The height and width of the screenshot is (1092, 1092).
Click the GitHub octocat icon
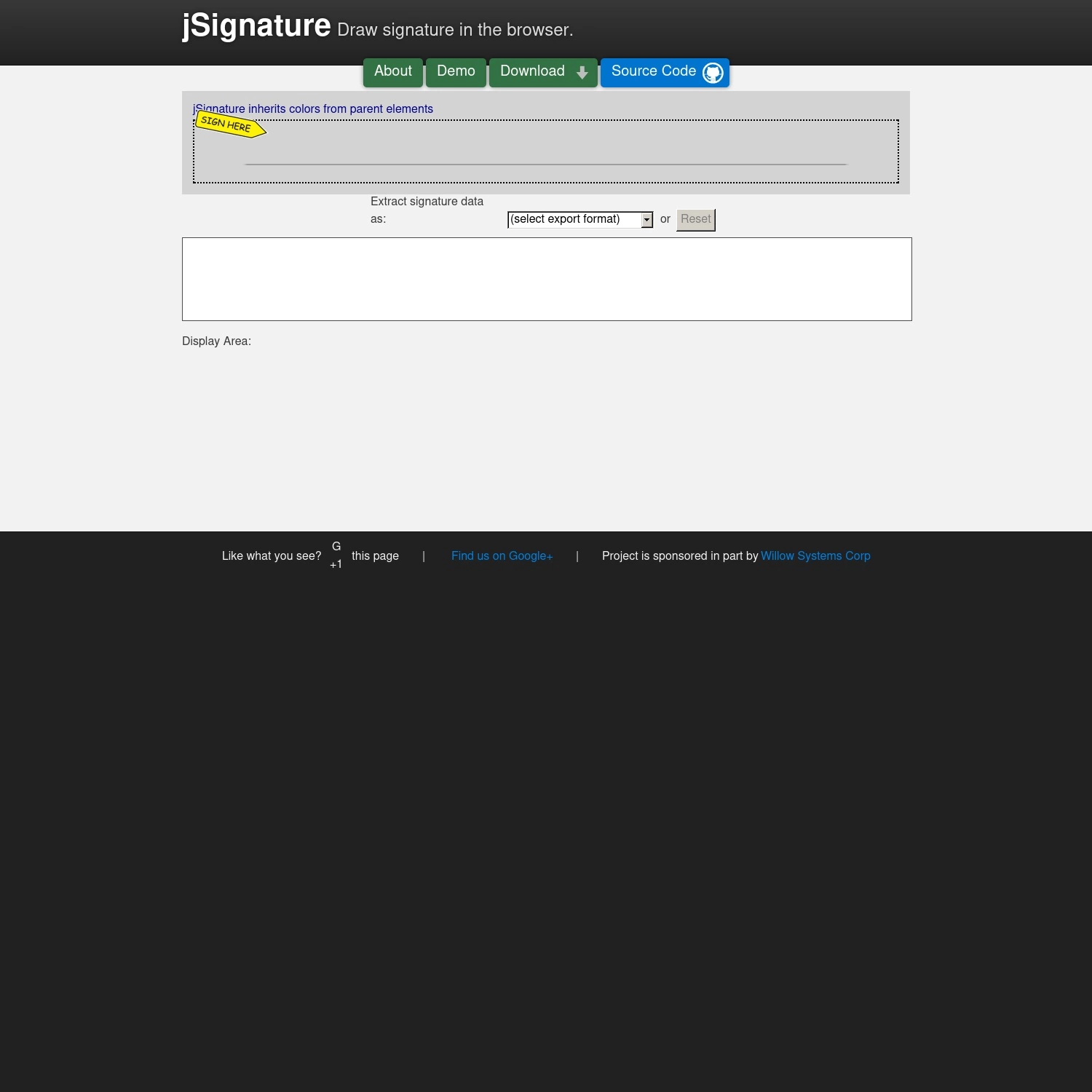(713, 73)
